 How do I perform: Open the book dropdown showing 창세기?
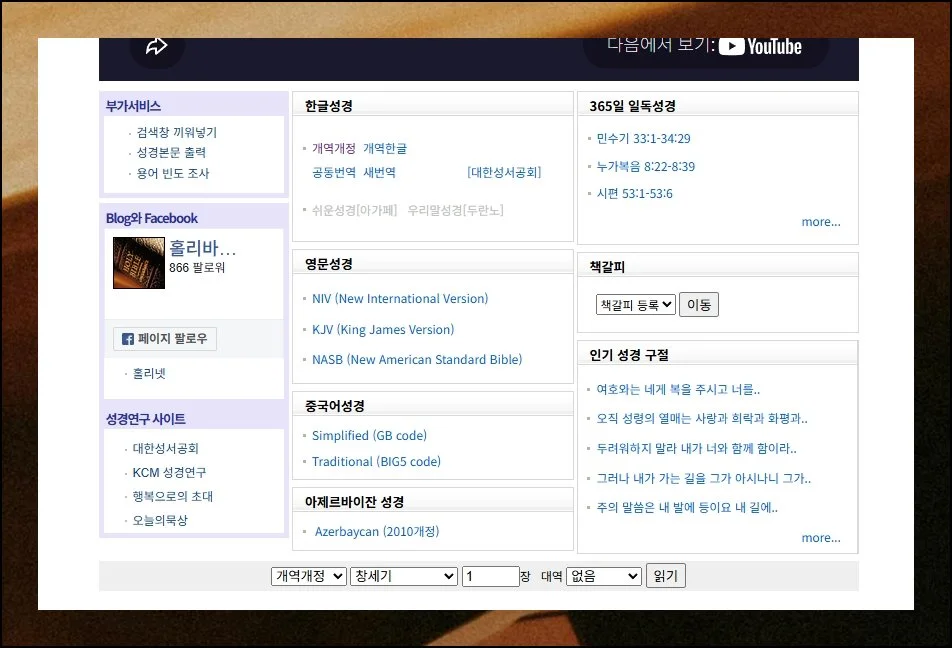point(403,575)
